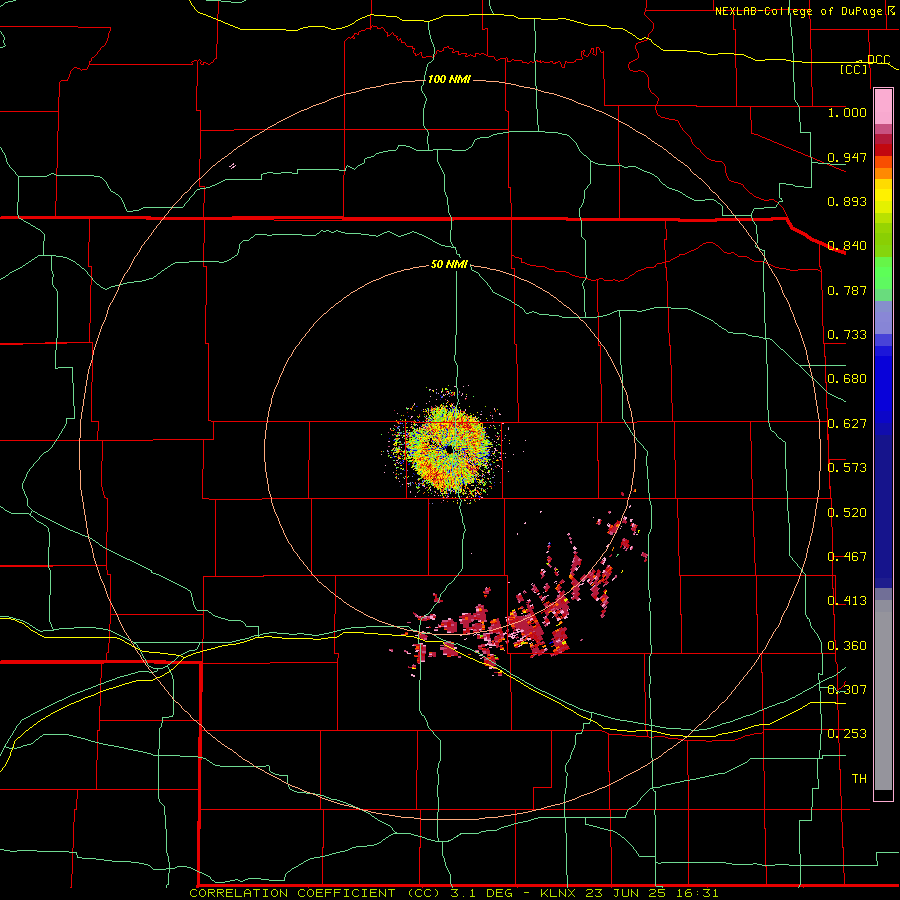Pick the periwinkle segment of the color bar
900x900 pixels.
coord(883,317)
